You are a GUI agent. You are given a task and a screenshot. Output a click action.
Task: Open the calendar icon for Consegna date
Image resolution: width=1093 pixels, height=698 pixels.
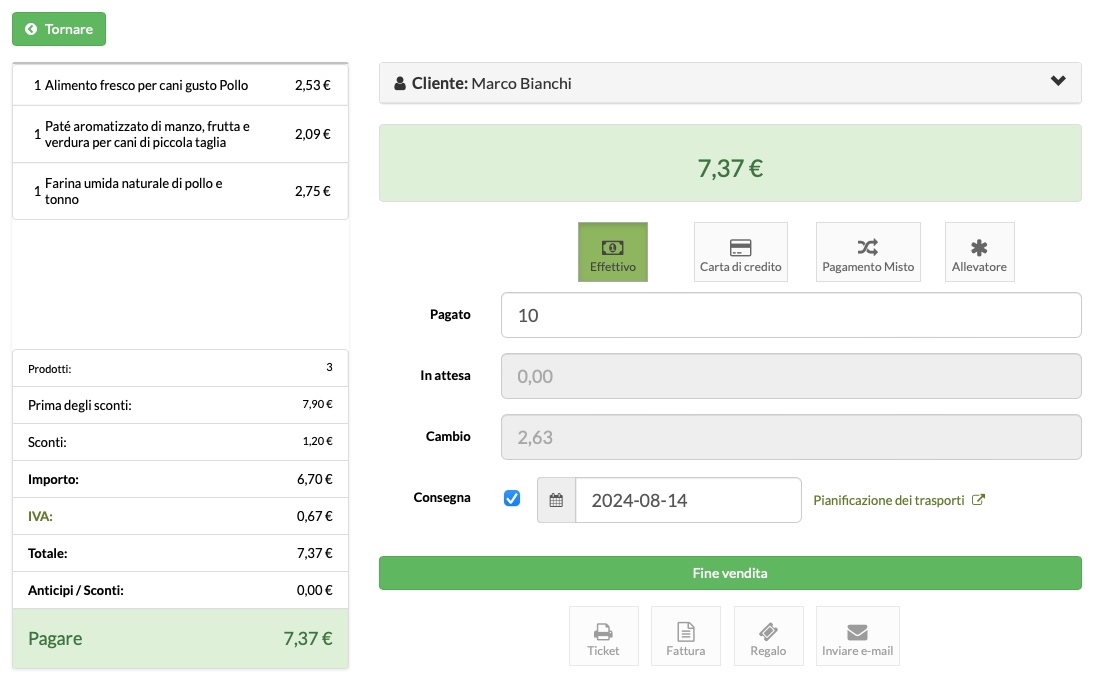click(556, 500)
